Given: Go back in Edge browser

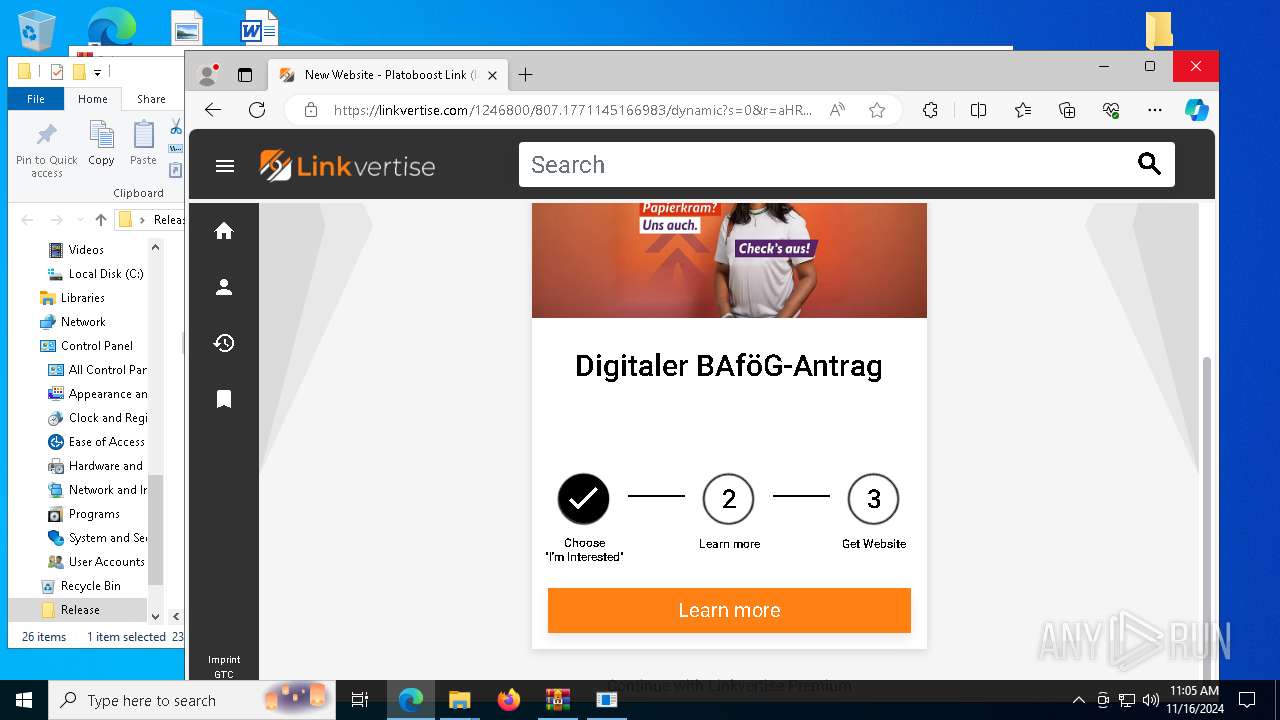Looking at the screenshot, I should 212,110.
